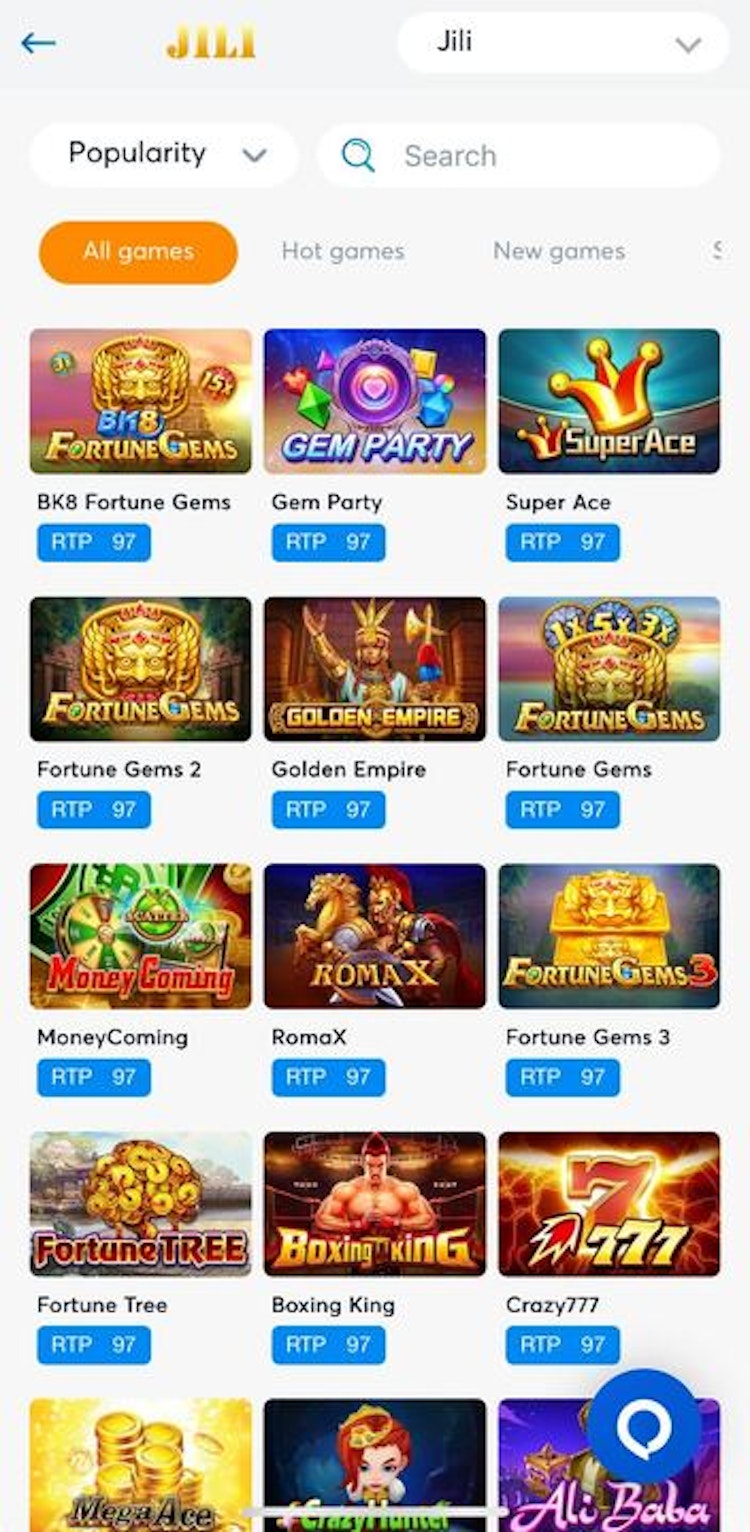
Task: Open the MoneyComing game thumbnail
Action: click(141, 936)
